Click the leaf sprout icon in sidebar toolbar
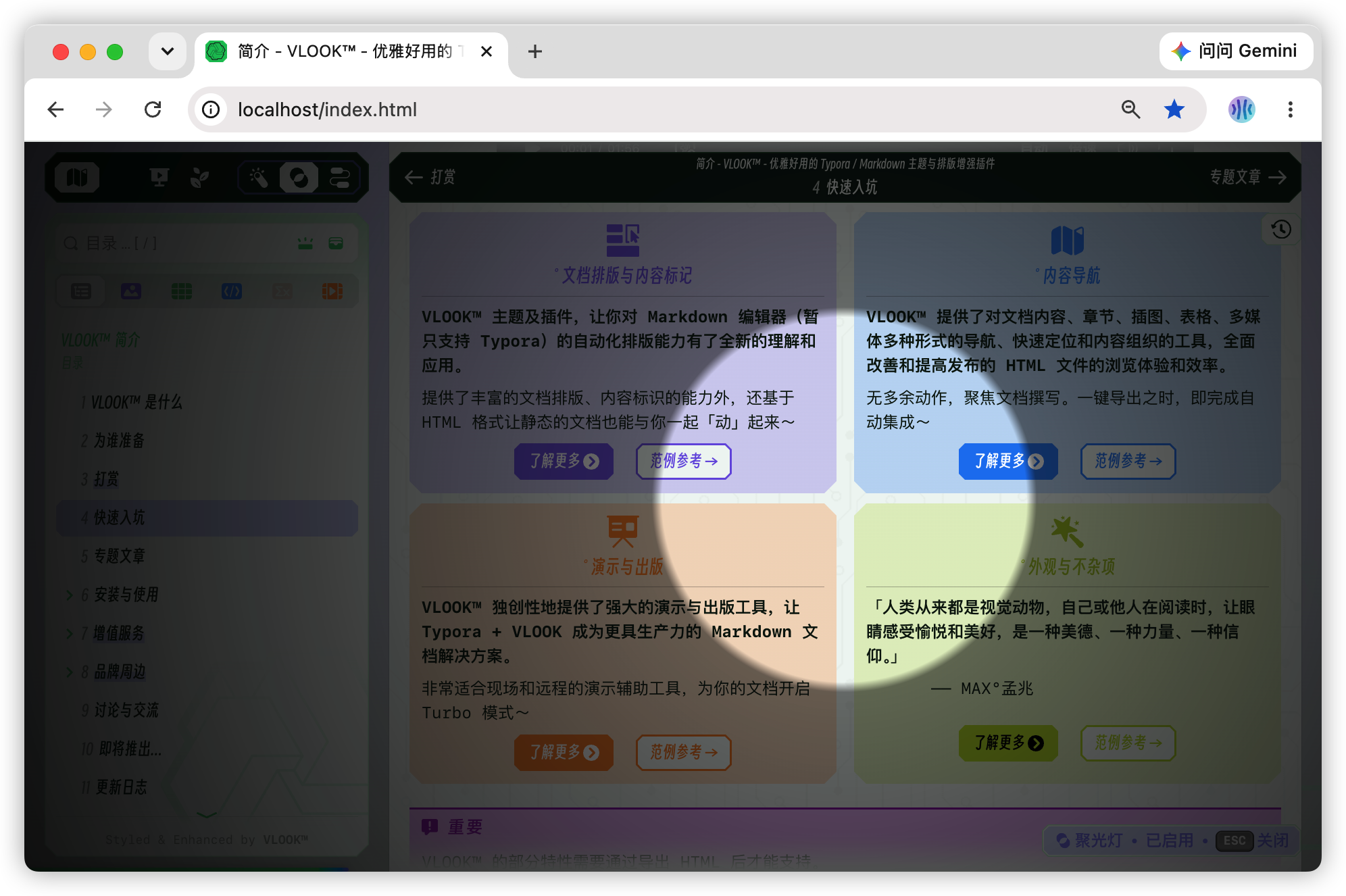Image resolution: width=1346 pixels, height=896 pixels. 200,178
